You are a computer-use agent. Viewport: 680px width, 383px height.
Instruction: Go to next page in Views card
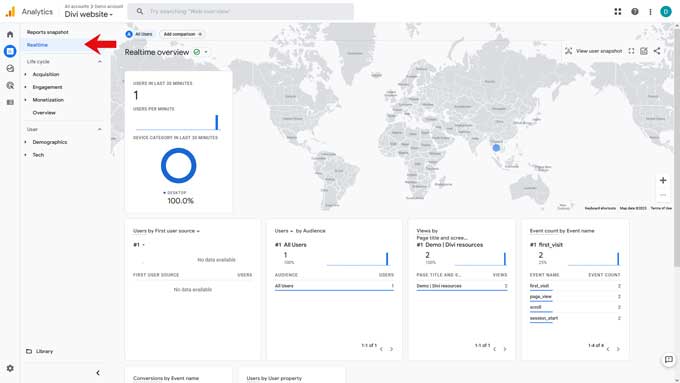point(505,349)
